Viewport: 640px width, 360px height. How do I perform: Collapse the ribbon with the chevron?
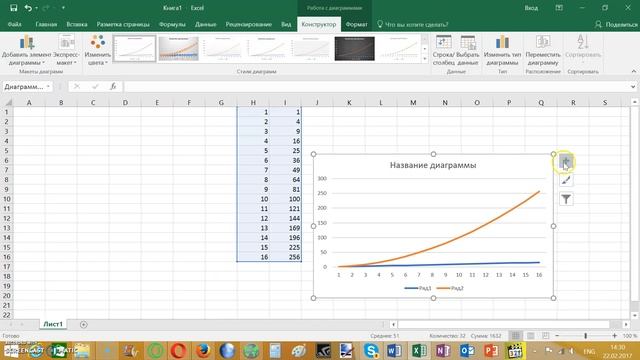633,71
